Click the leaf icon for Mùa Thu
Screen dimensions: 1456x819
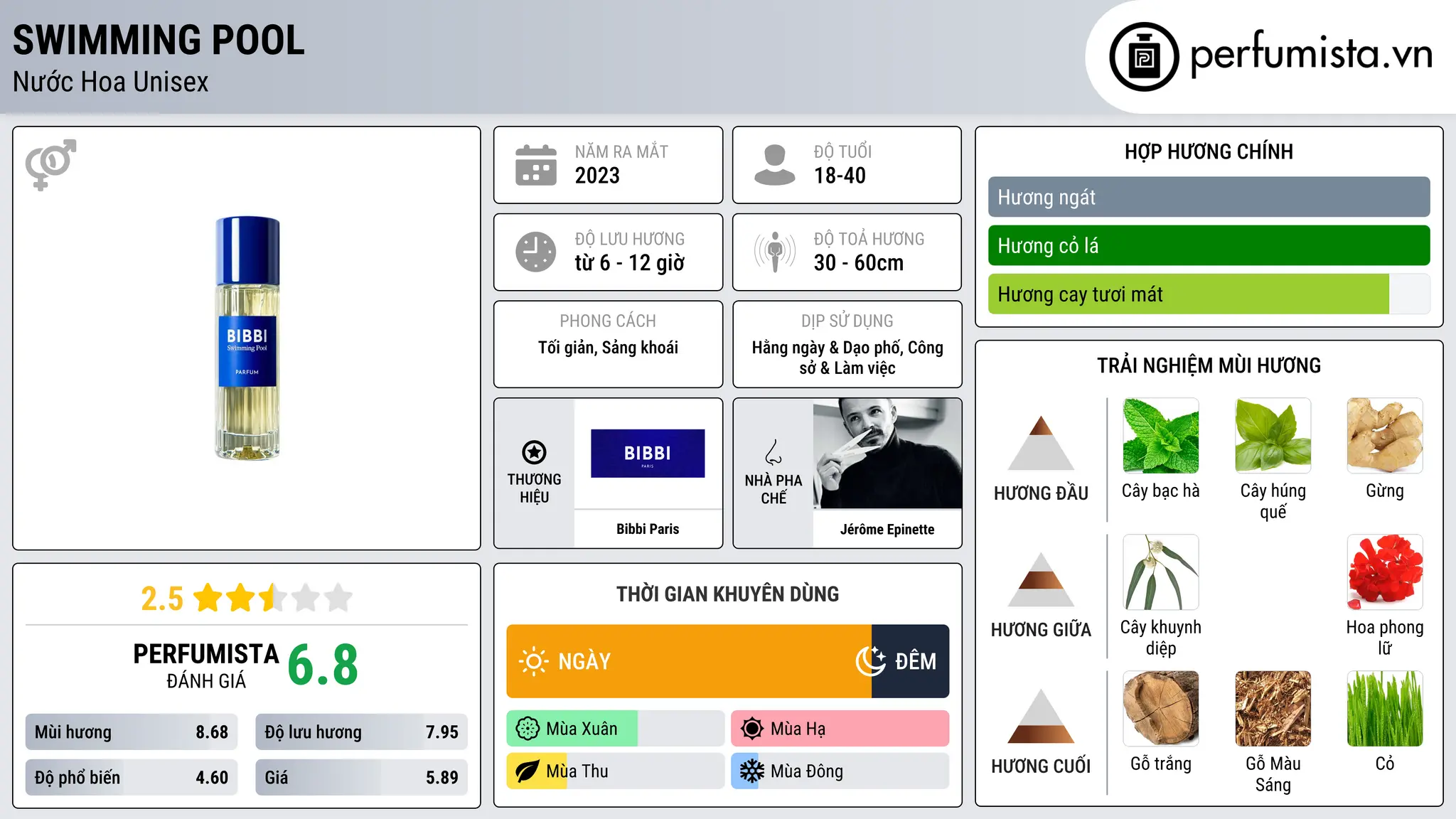[x=528, y=771]
